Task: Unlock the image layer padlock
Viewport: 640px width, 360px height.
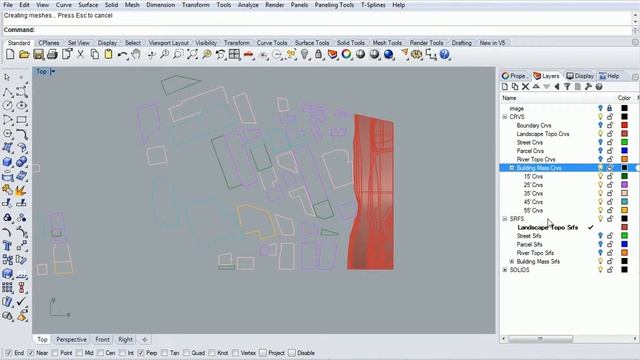Action: pyautogui.click(x=610, y=109)
